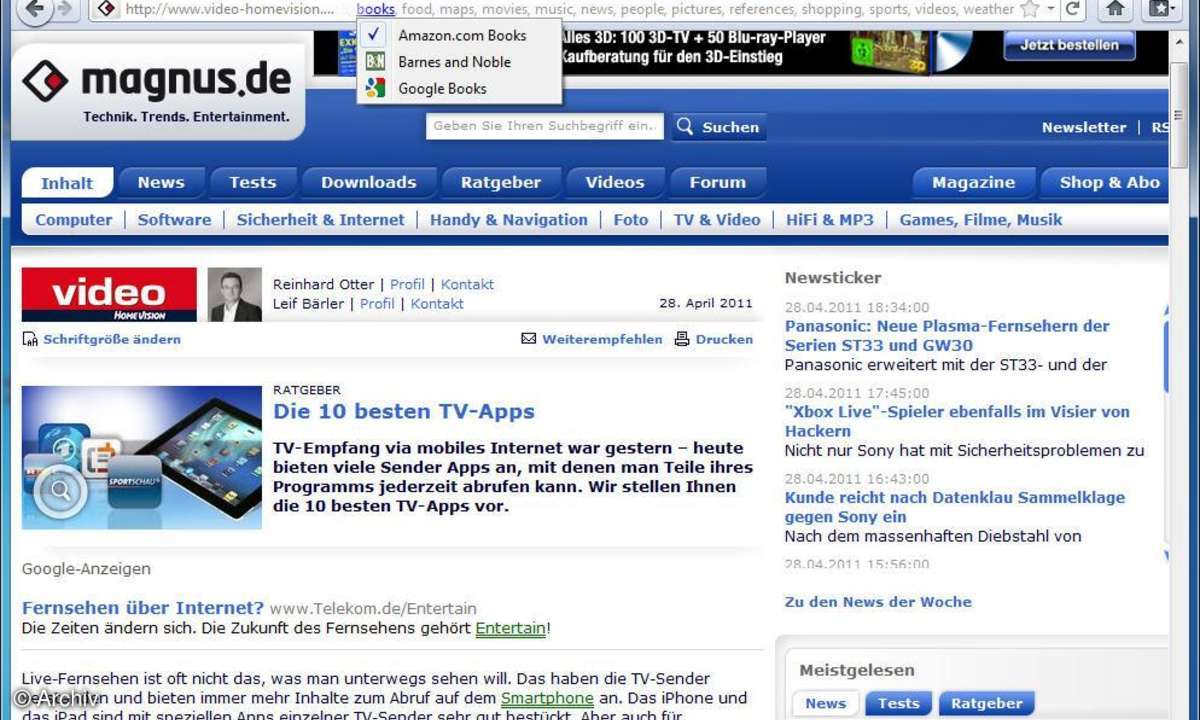Viewport: 1200px width, 720px height.
Task: Open address bar history dropdown arrow
Action: [1050, 9]
